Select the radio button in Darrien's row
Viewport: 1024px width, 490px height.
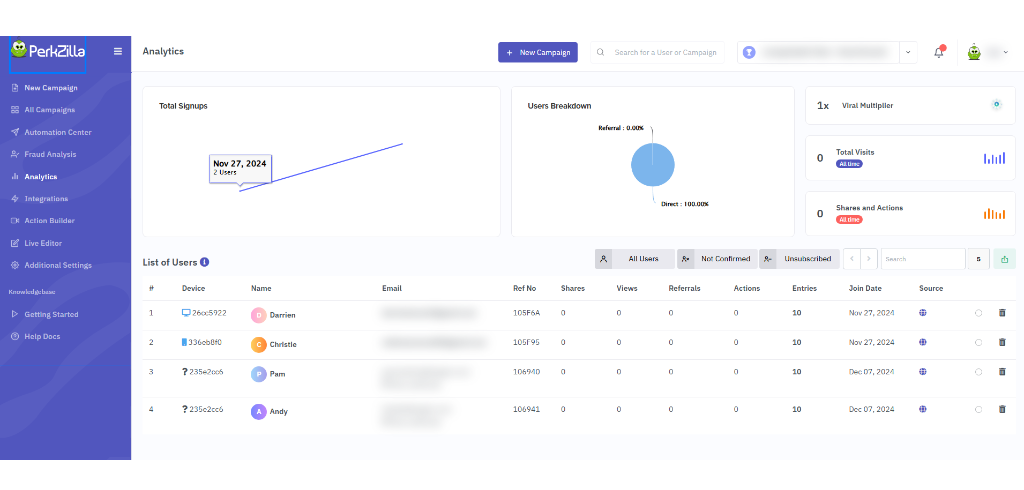978,313
